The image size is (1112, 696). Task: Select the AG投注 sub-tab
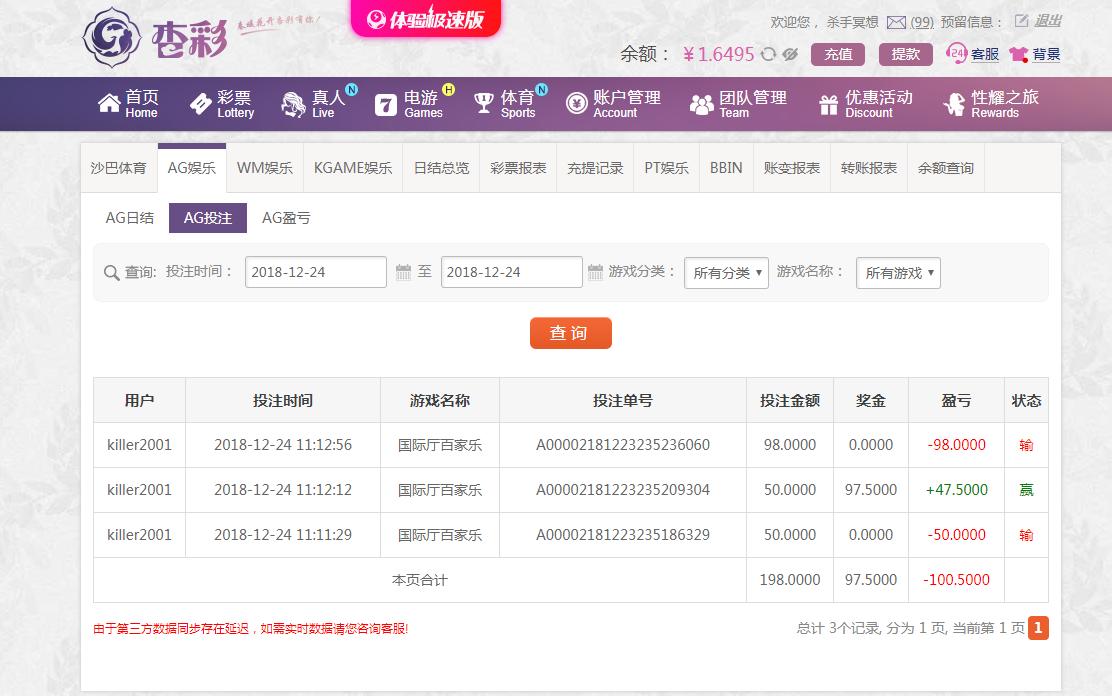pos(208,218)
